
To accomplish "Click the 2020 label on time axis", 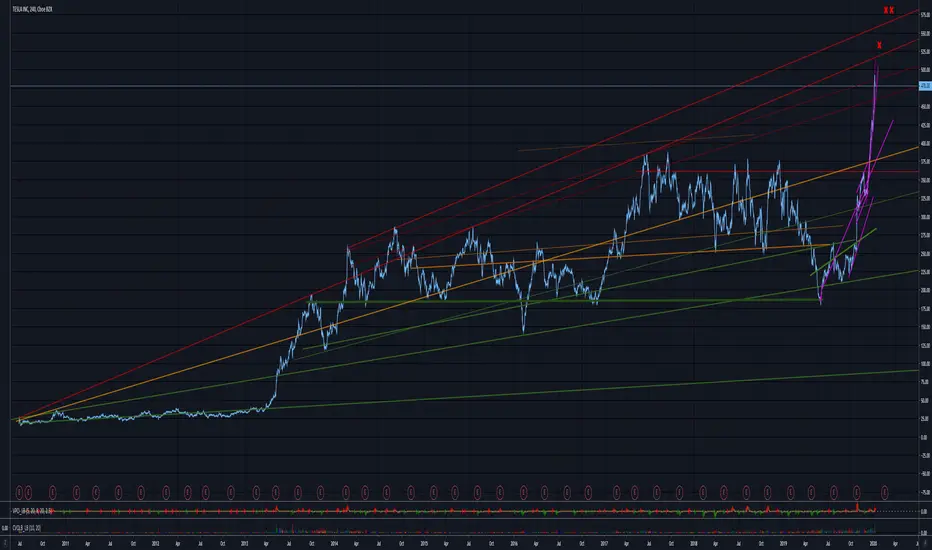I will pyautogui.click(x=874, y=543).
